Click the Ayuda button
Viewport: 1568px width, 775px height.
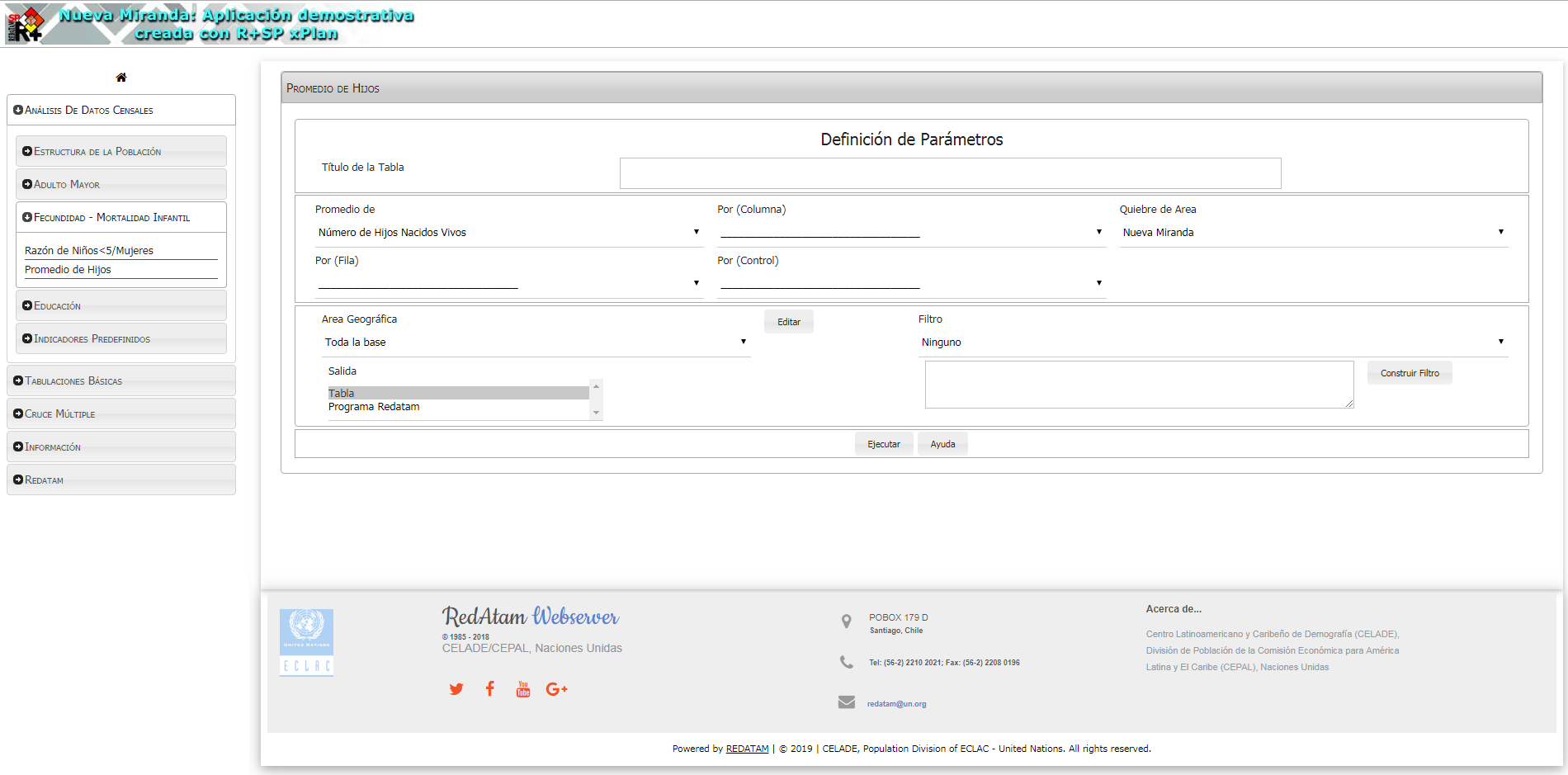click(942, 444)
